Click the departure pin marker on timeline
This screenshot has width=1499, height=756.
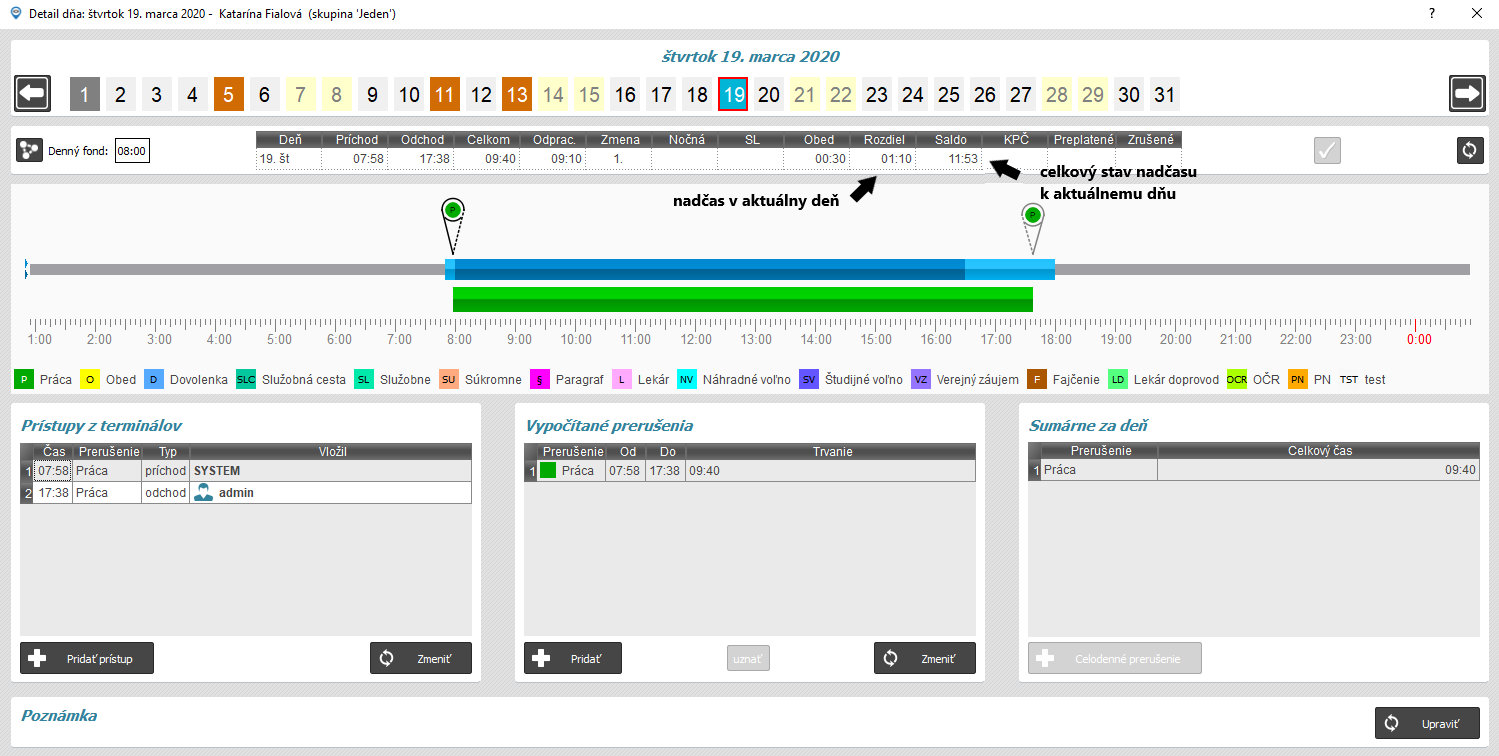[x=1033, y=216]
